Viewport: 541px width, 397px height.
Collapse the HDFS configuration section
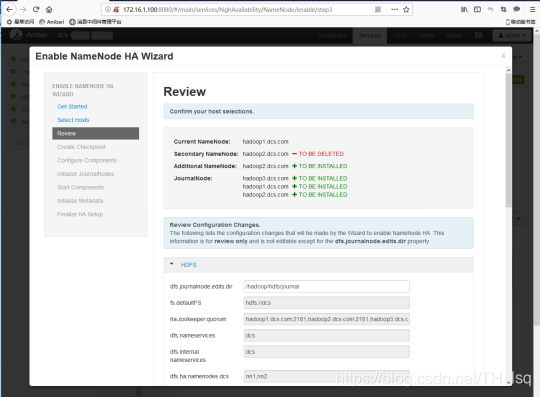pyautogui.click(x=171, y=264)
